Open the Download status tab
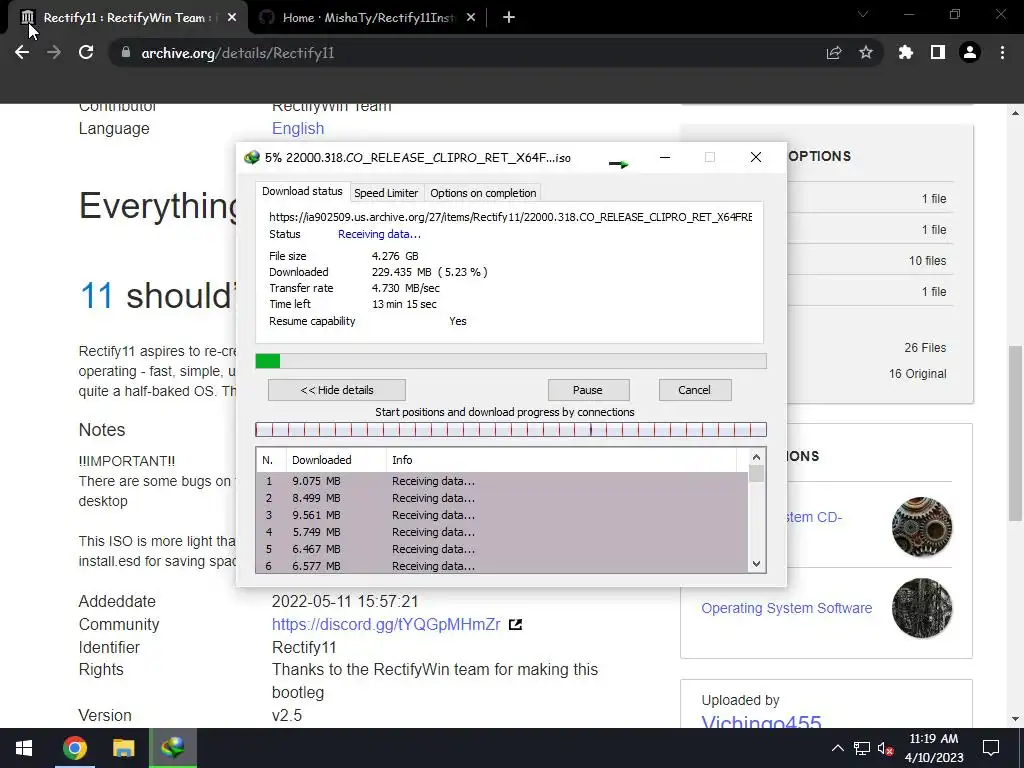Image resolution: width=1024 pixels, height=768 pixels. pos(302,191)
